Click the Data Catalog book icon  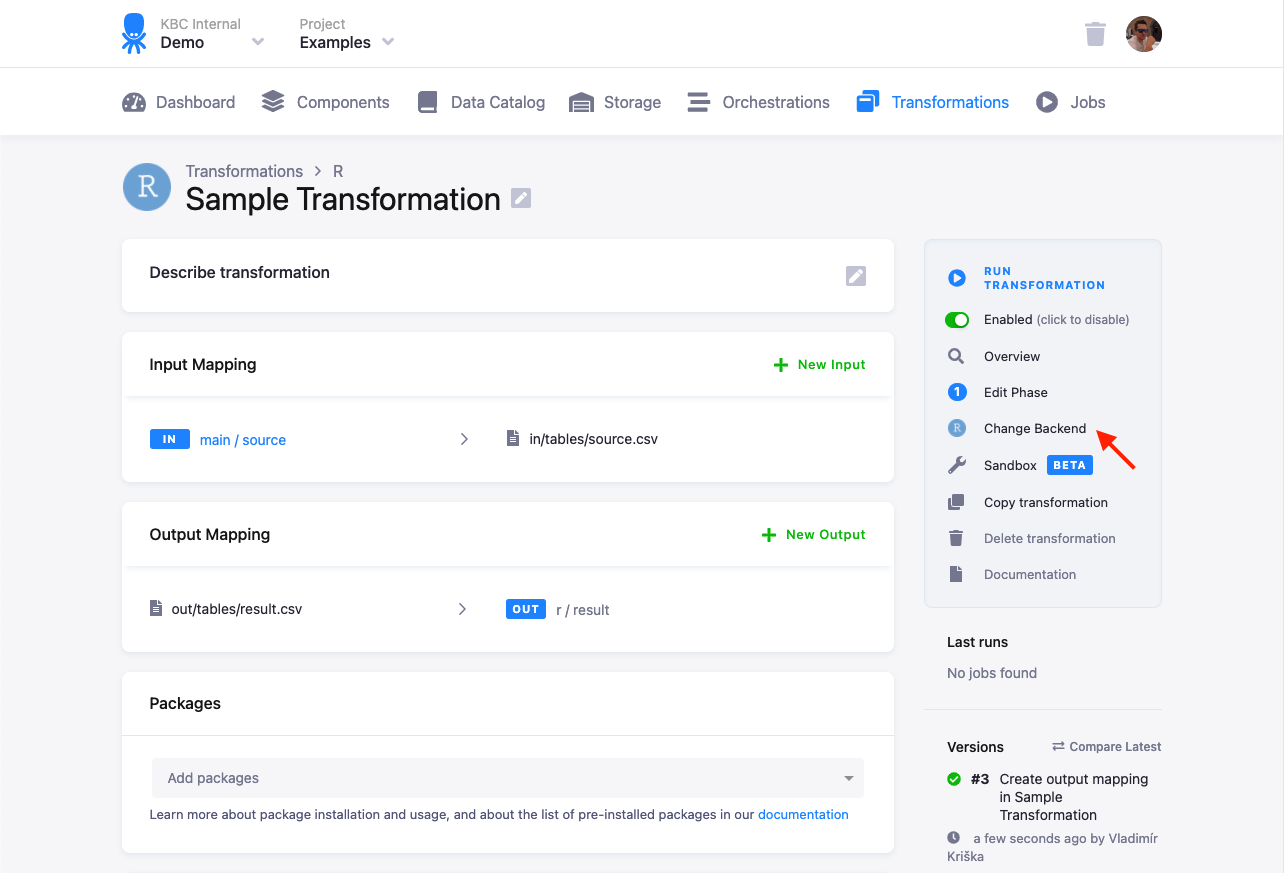pyautogui.click(x=428, y=102)
